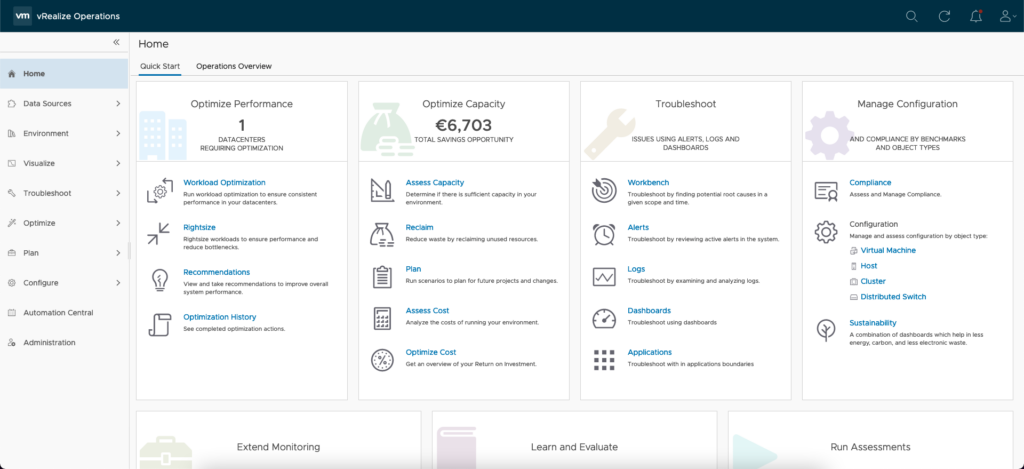The image size is (1024, 469).
Task: Click the Compliance certificate icon
Action: tap(825, 191)
